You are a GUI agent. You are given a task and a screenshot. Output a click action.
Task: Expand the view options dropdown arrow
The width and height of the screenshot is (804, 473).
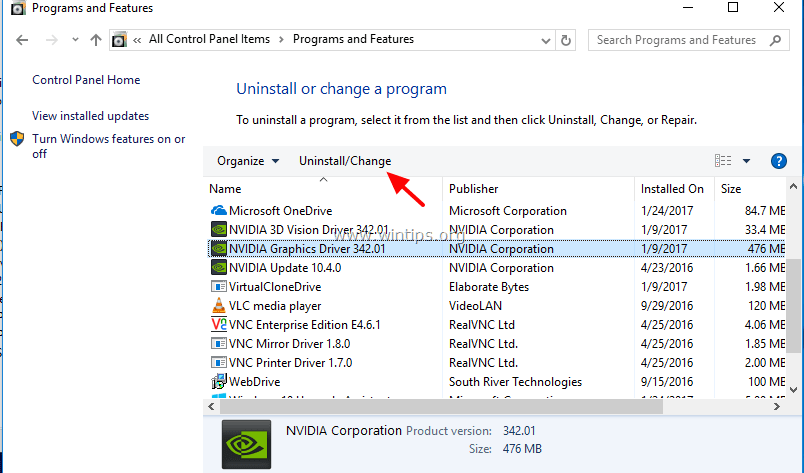point(747,161)
